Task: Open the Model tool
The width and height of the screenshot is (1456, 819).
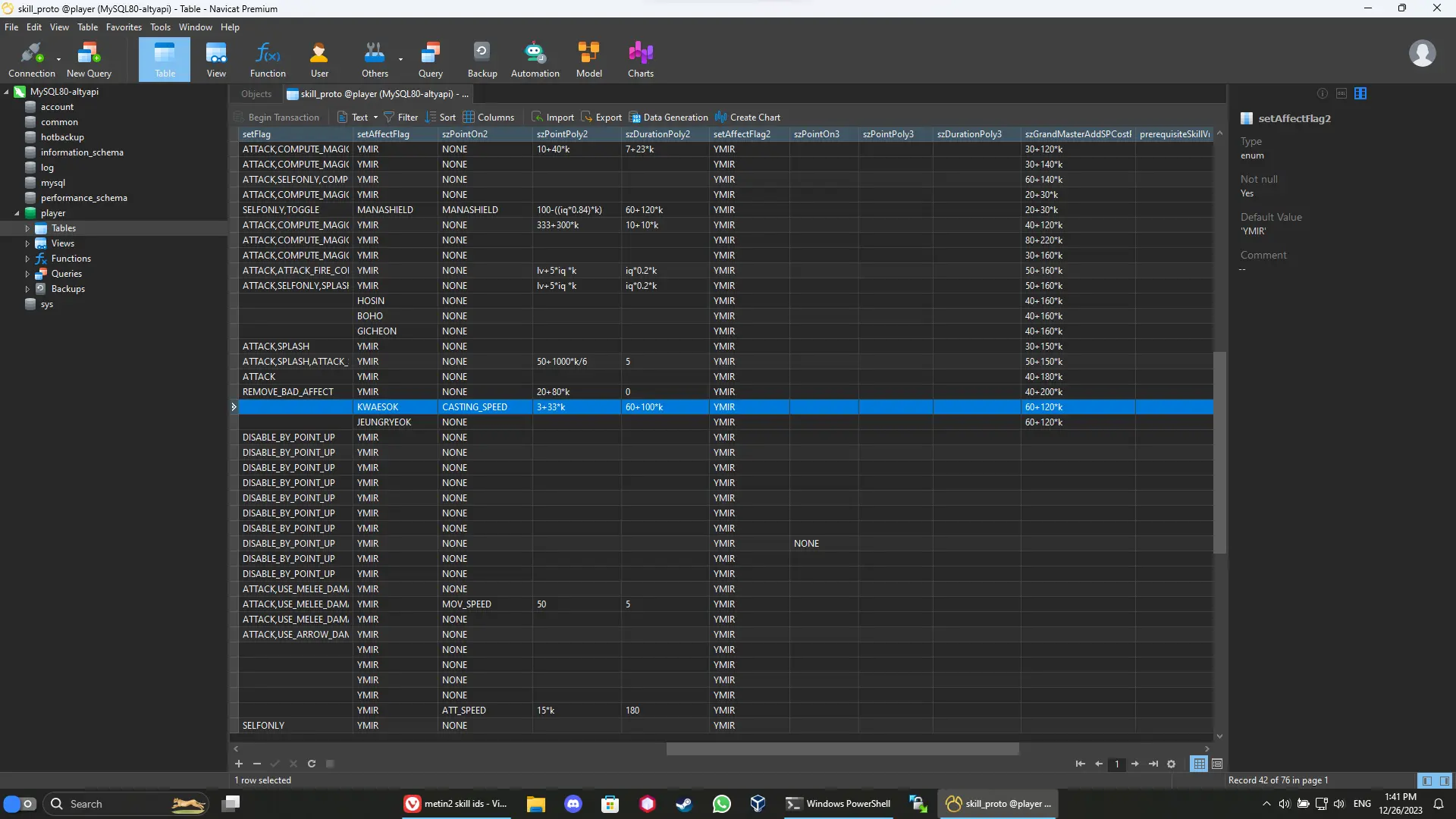Action: 588,59
